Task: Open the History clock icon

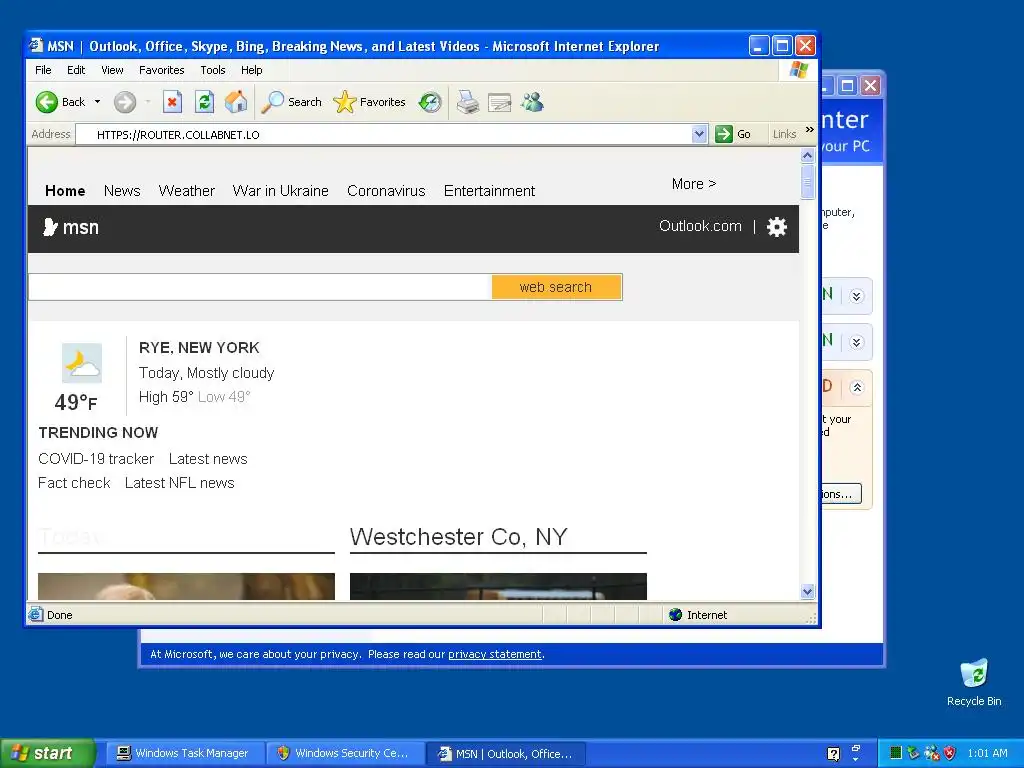Action: [430, 102]
